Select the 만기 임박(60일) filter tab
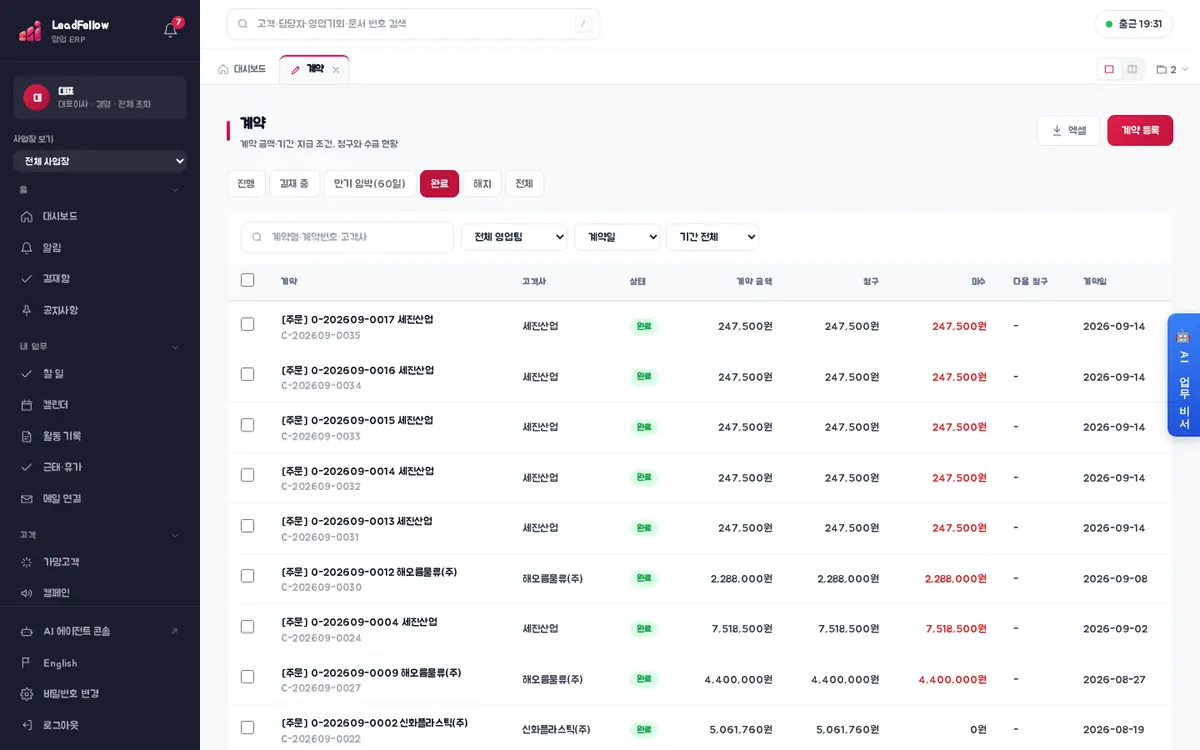The image size is (1200, 750). [x=370, y=184]
